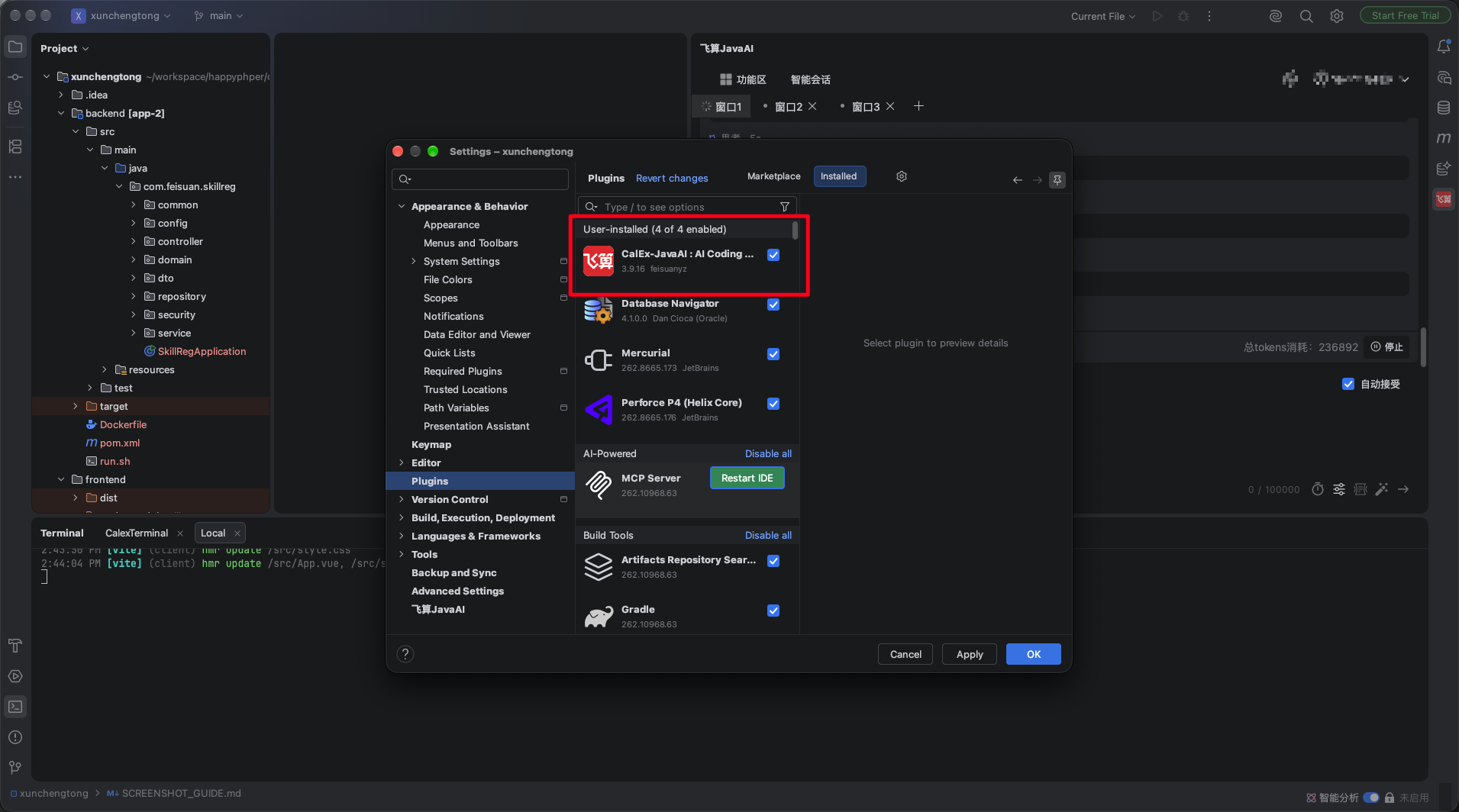Click the Settings search input field
Viewport: 1459px width, 812px height.
click(480, 179)
